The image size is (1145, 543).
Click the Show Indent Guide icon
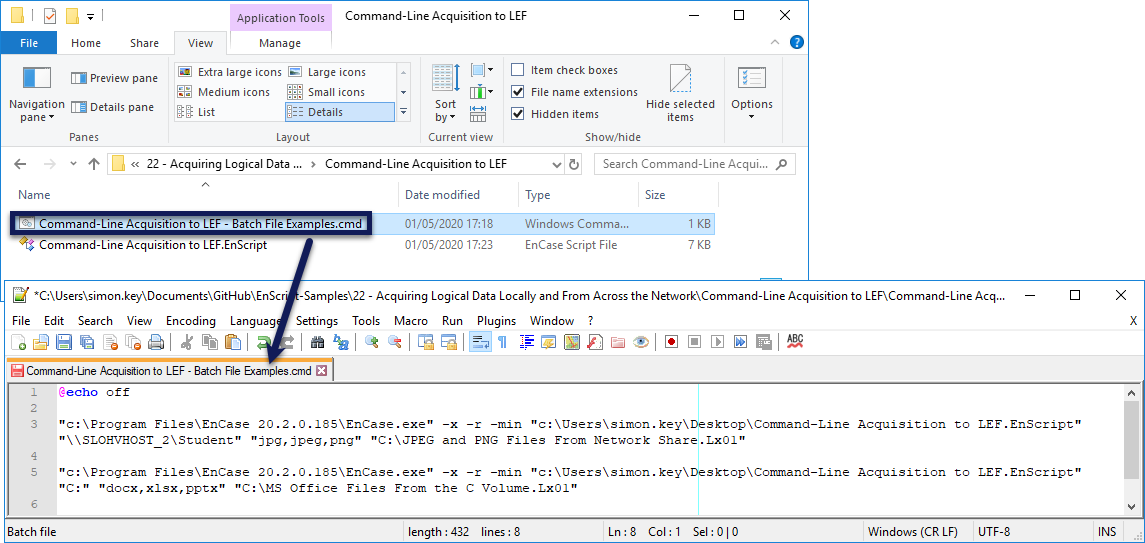click(526, 342)
